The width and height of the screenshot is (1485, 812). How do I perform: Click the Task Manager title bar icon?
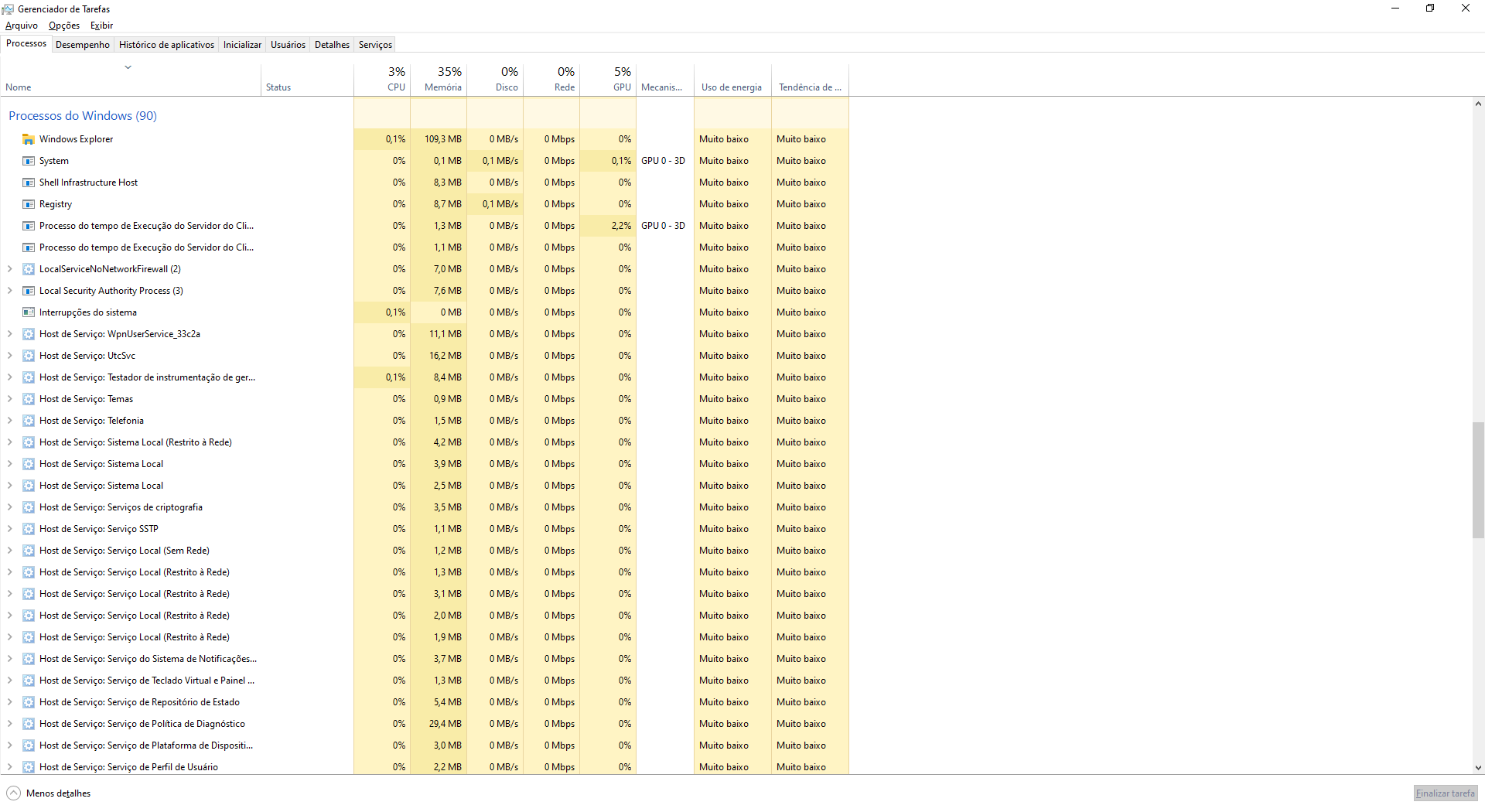pos(8,9)
